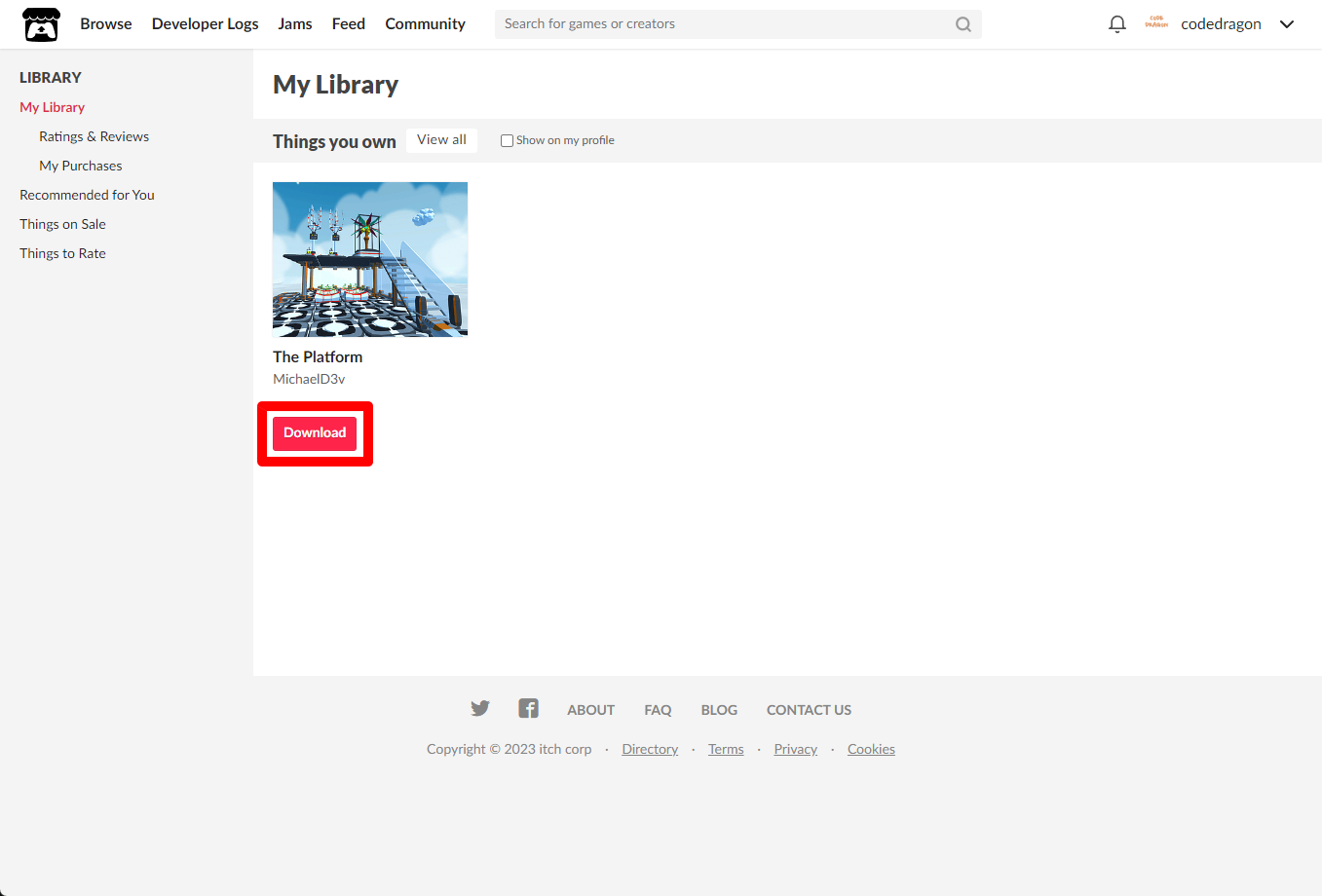The image size is (1322, 896).
Task: Open the notifications bell
Action: point(1117,24)
